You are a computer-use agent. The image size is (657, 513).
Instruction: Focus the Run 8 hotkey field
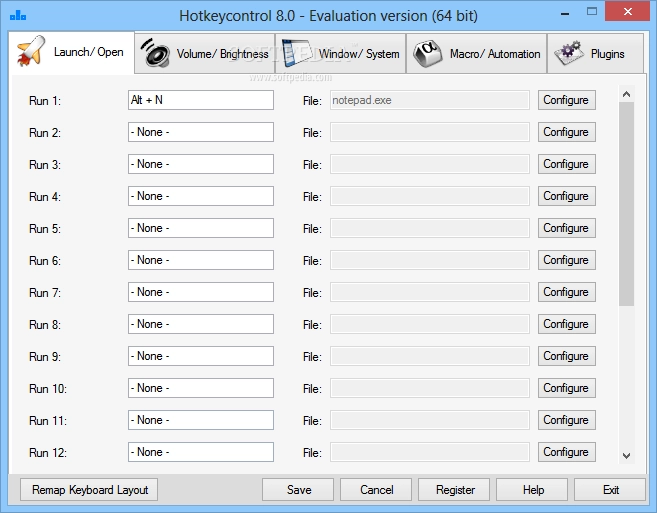coord(201,324)
